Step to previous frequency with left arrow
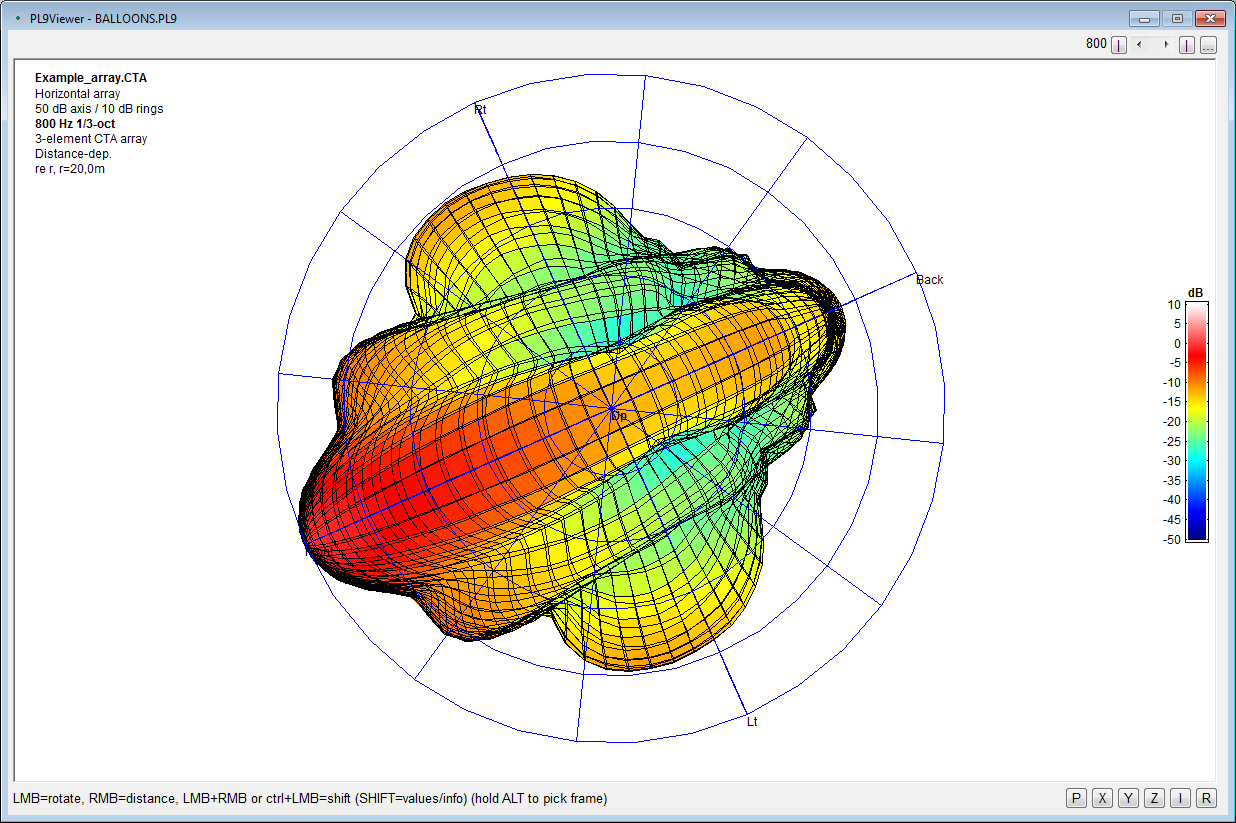Screen dimensions: 1236x823 tap(1140, 45)
